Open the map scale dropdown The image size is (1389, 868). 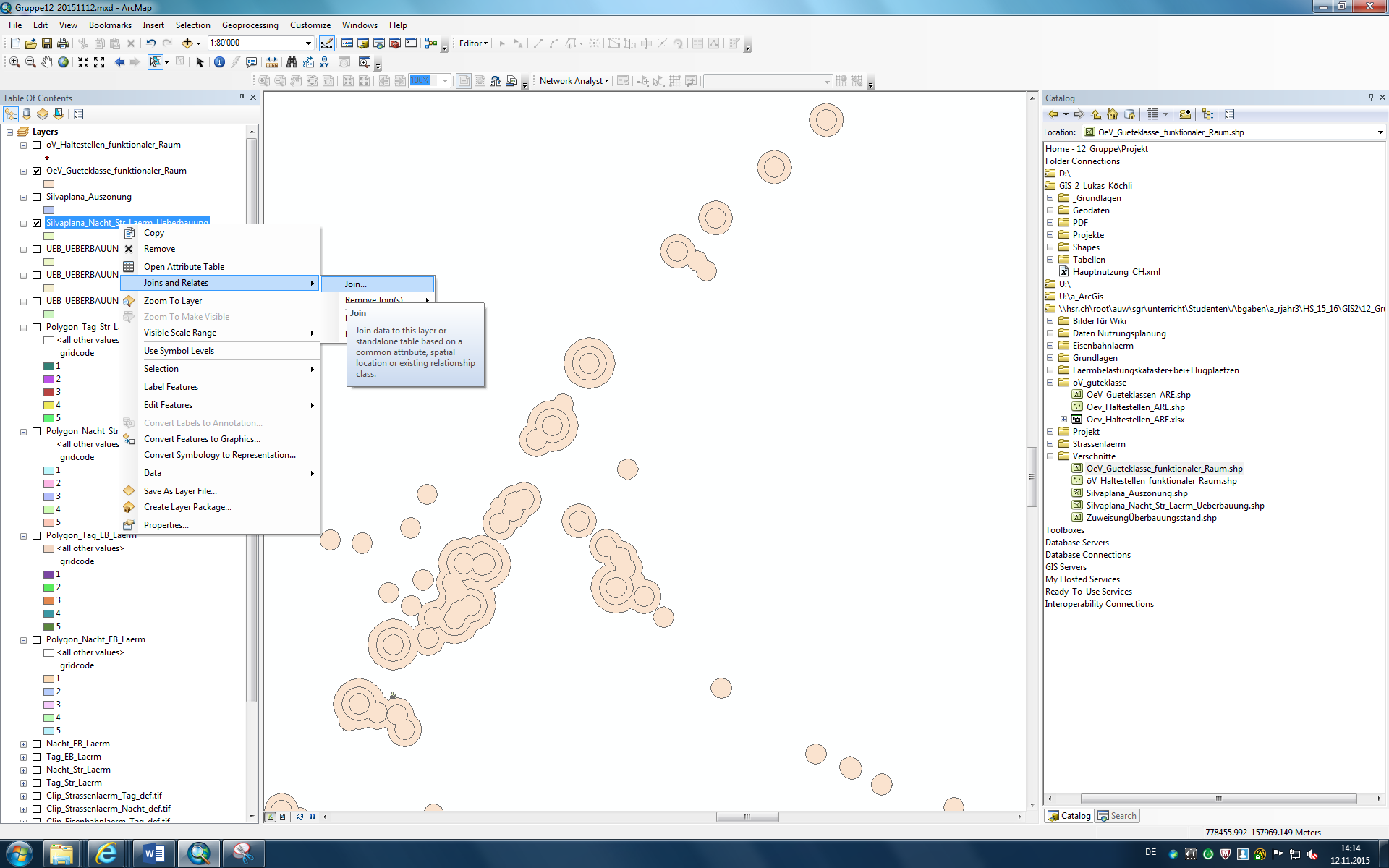tap(308, 43)
